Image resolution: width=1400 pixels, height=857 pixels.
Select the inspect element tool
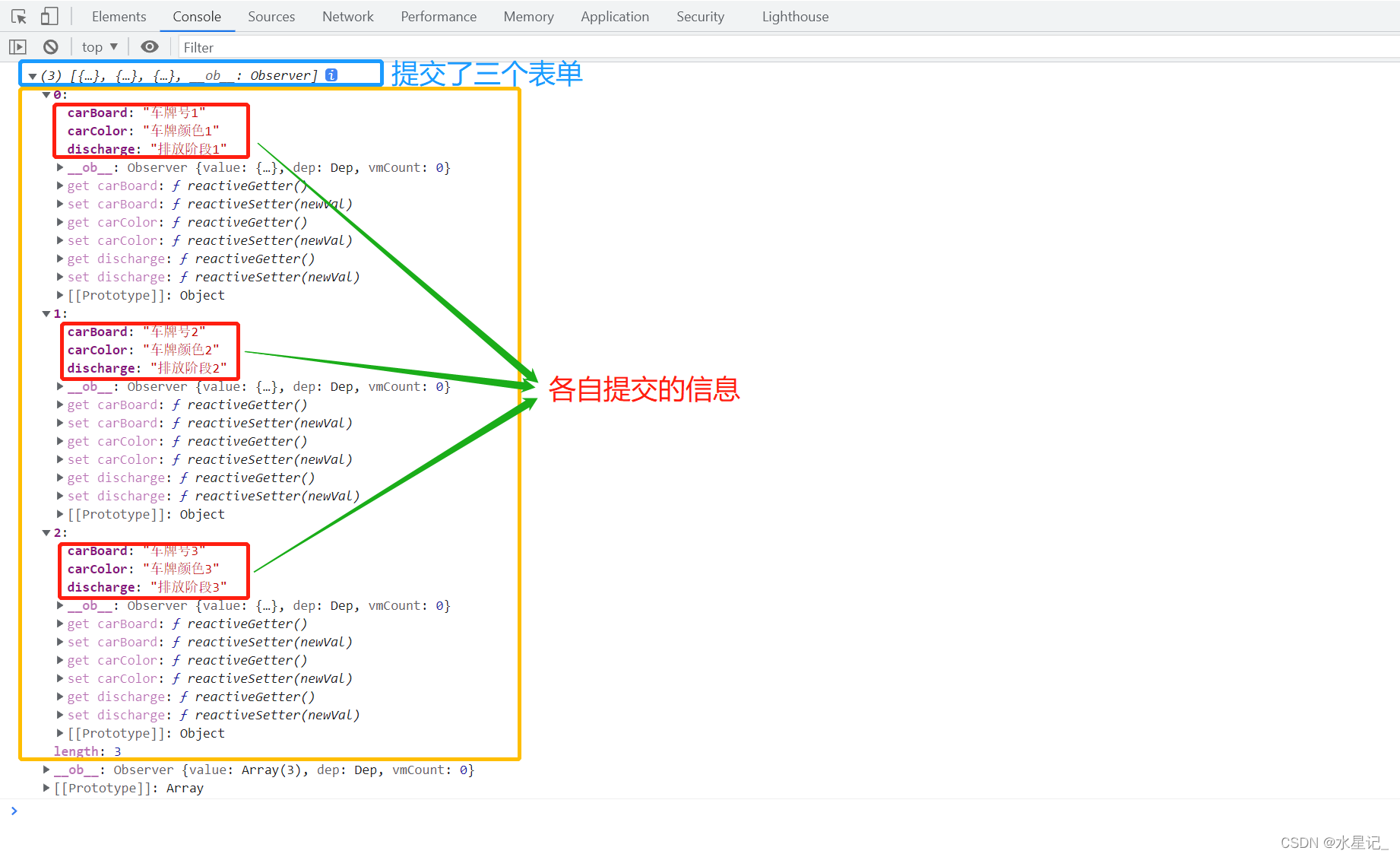click(18, 16)
